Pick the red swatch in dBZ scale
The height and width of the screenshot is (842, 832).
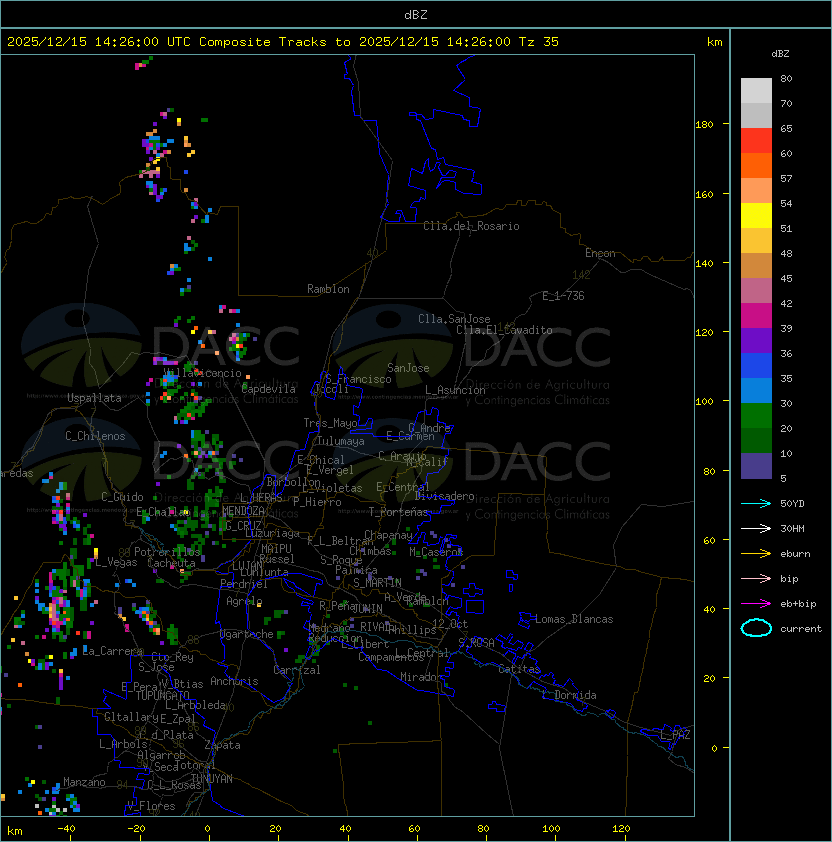[x=756, y=140]
